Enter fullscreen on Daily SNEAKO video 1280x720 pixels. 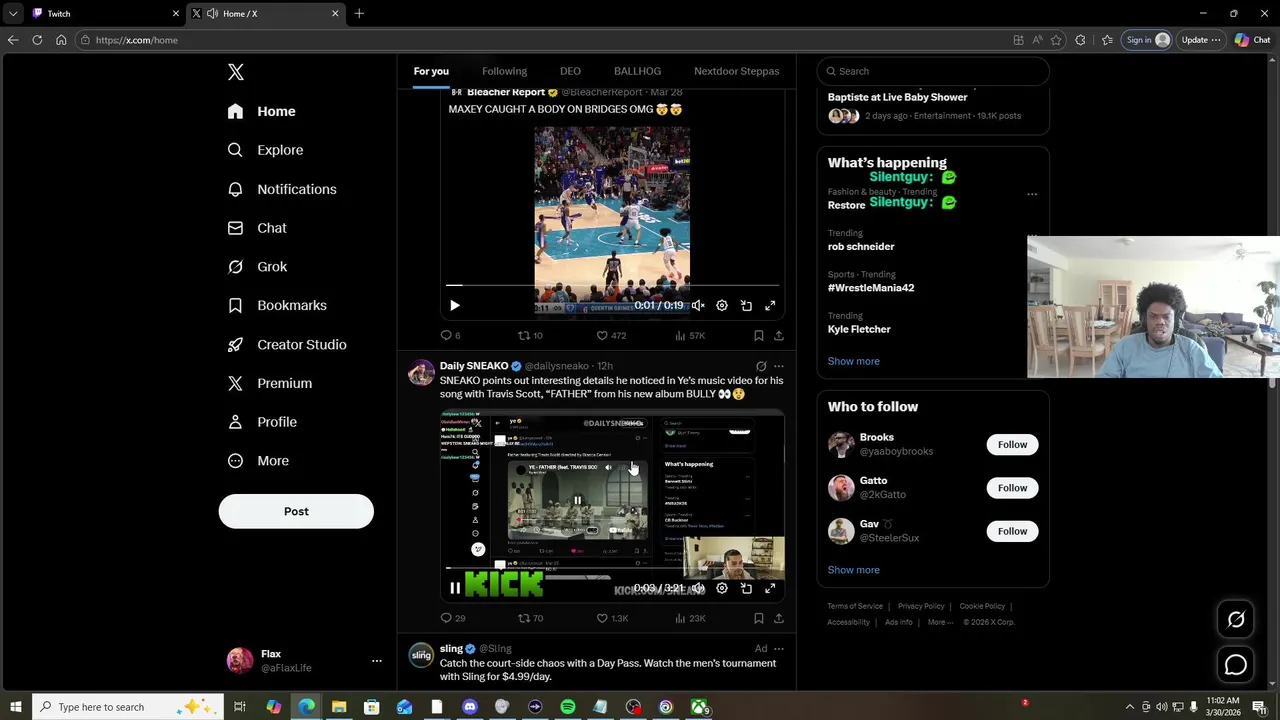[770, 588]
